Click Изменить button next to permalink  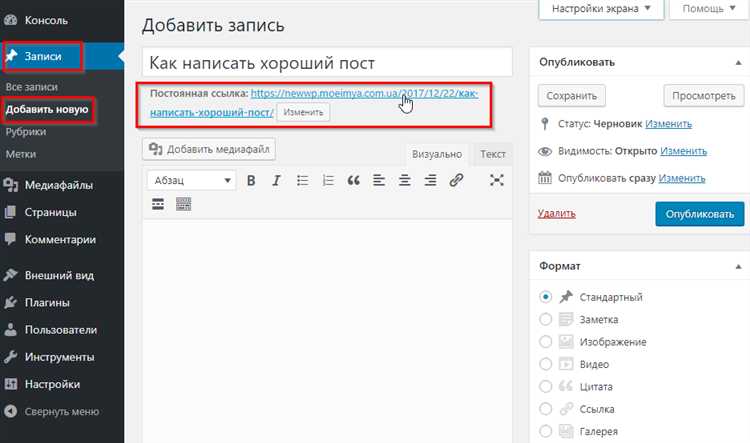click(303, 112)
